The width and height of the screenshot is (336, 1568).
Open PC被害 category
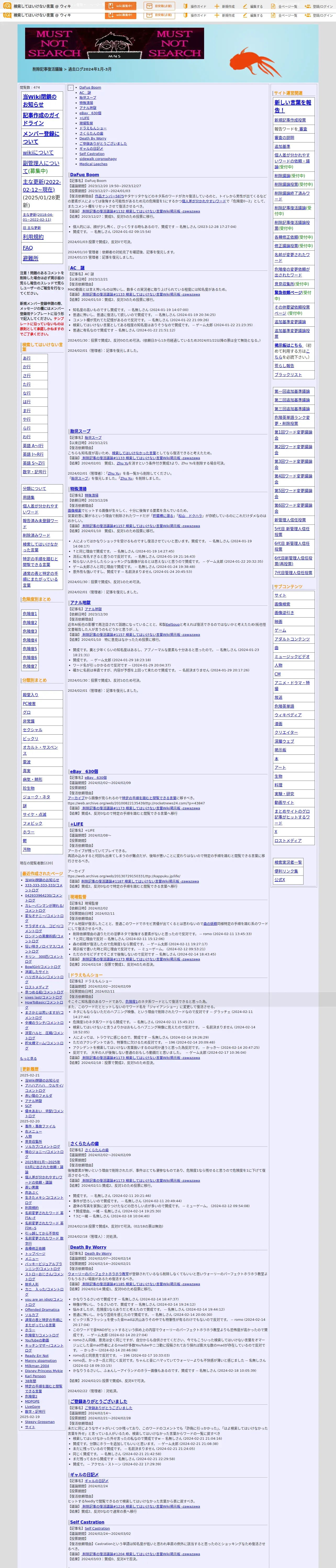[x=29, y=704]
